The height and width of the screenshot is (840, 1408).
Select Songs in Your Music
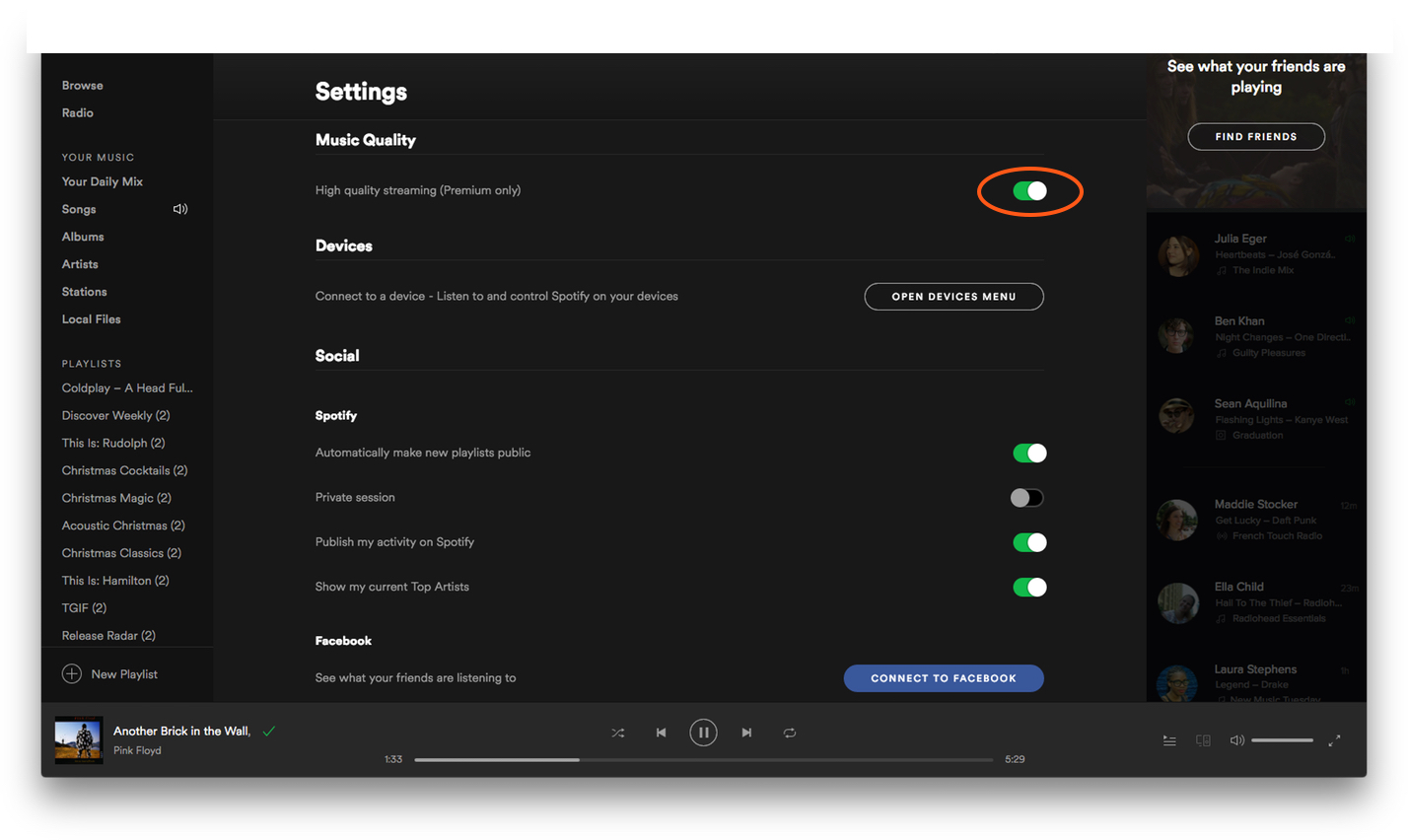click(x=79, y=209)
